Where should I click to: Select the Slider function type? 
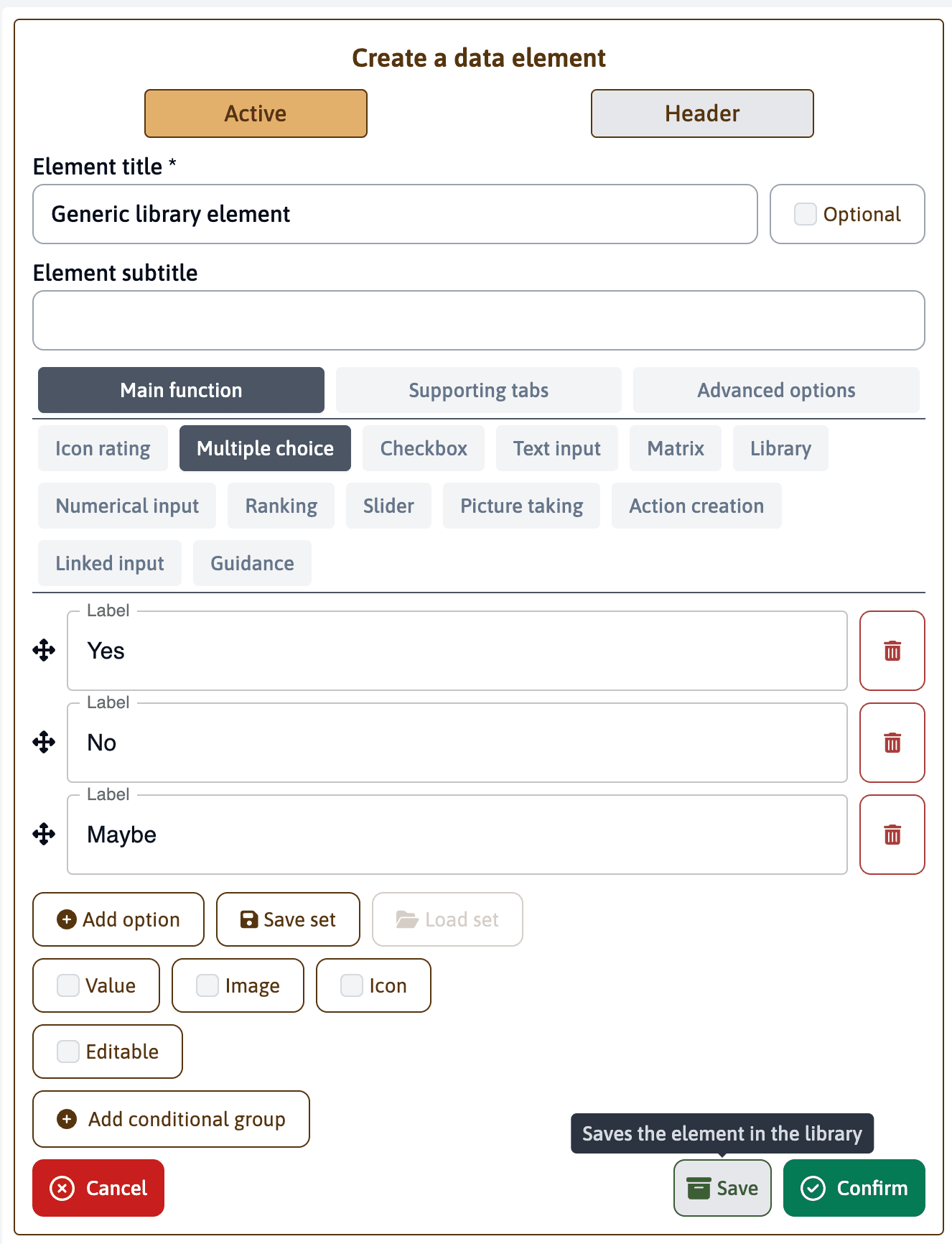pyautogui.click(x=388, y=506)
